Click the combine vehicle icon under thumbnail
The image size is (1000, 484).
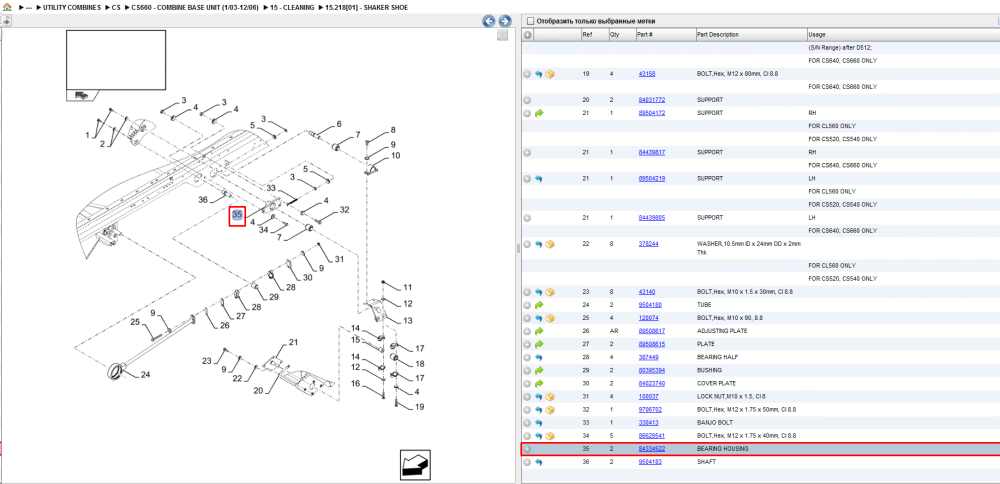[x=81, y=95]
